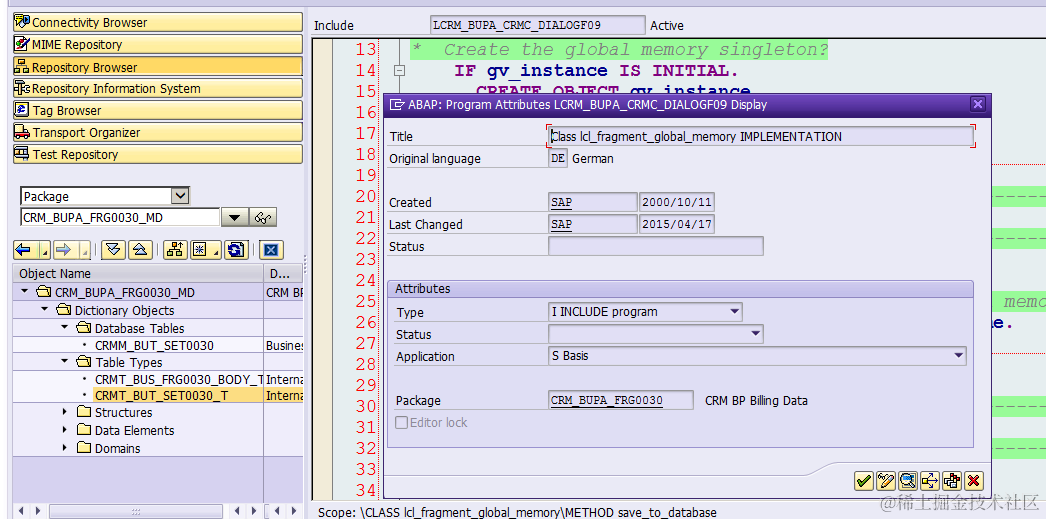The image size is (1046, 519).
Task: Open the Tag Browser
Action: tap(157, 110)
